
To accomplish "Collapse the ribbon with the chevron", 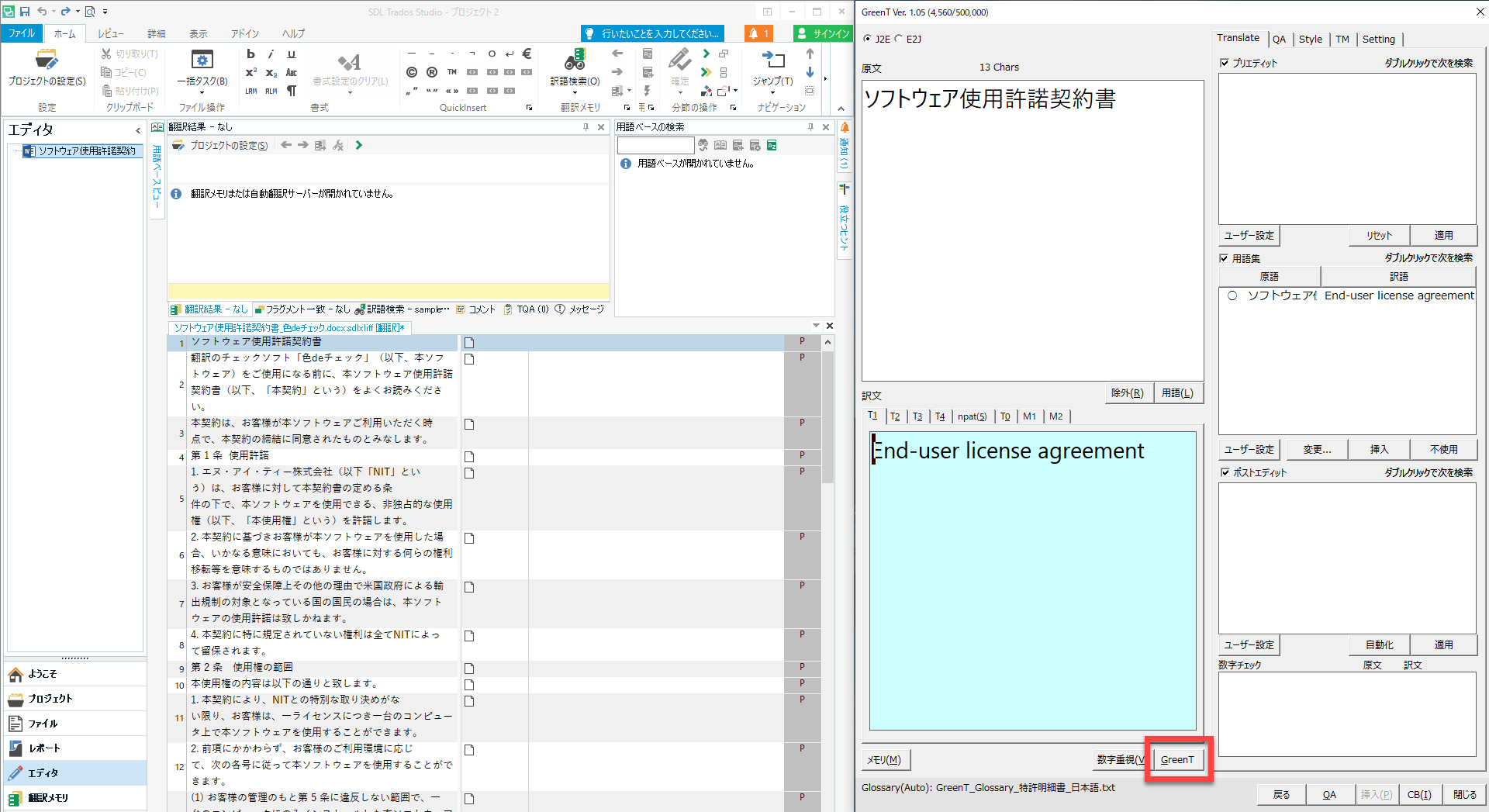I will pos(841,108).
